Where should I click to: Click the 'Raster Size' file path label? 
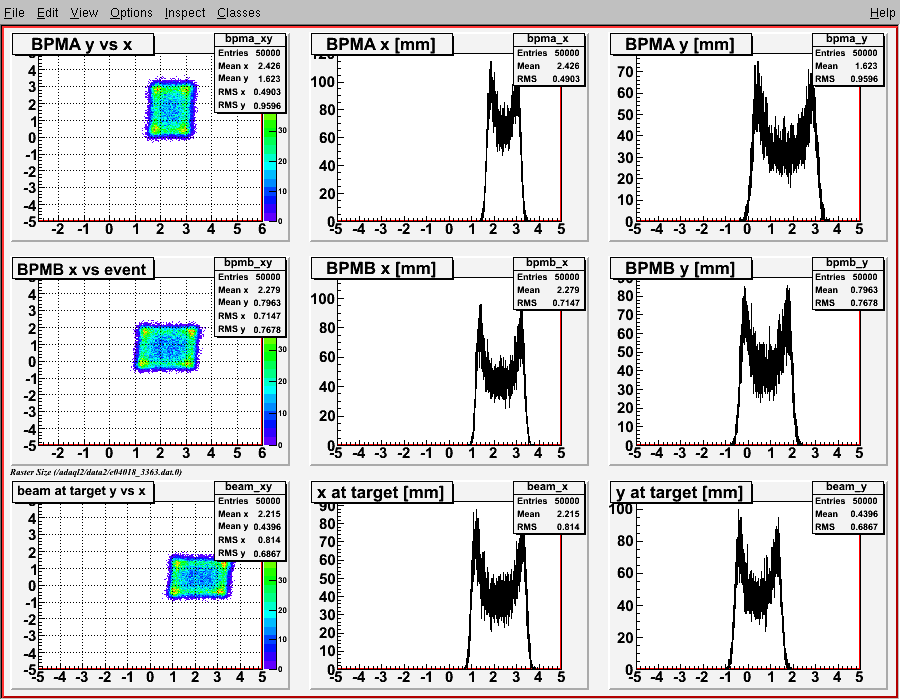pos(96,472)
